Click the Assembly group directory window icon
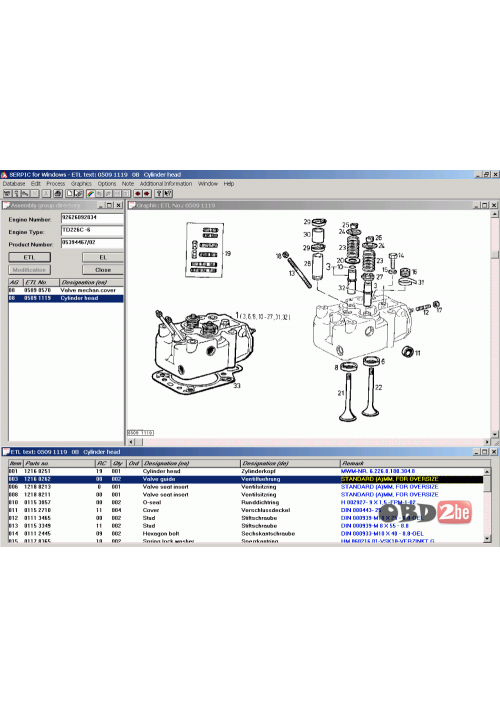 click(x=6, y=205)
